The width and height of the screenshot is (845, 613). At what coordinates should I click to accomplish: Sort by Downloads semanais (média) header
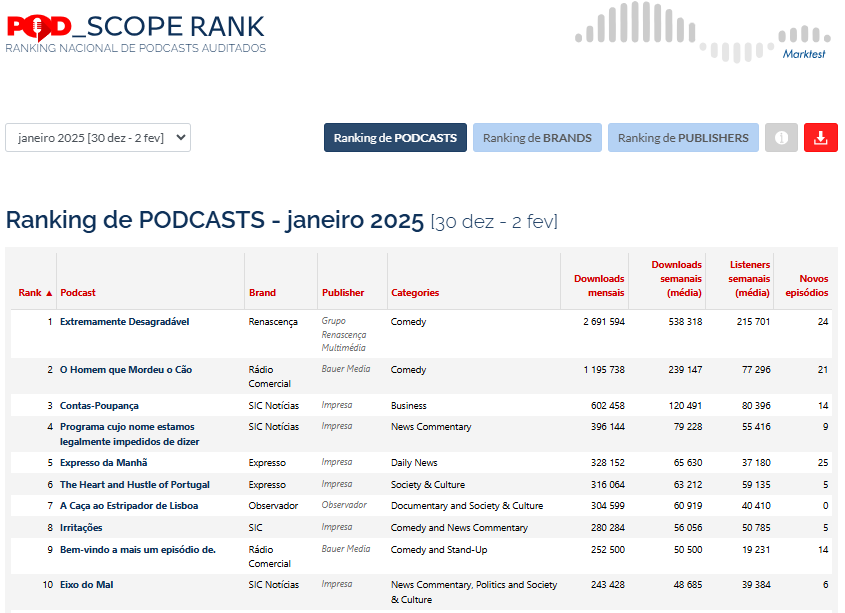(x=676, y=279)
